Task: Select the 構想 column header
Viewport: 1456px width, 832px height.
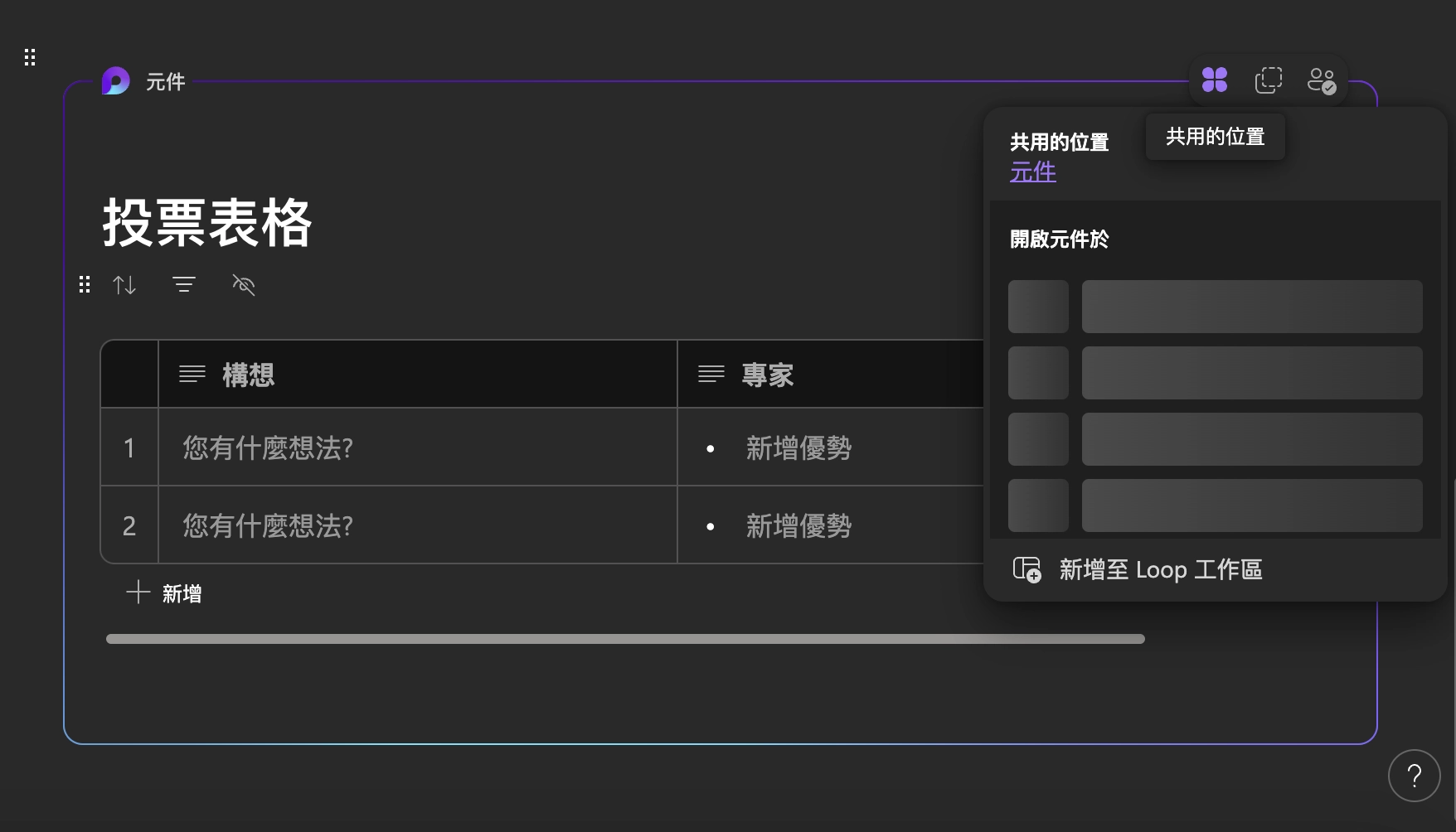Action: click(x=418, y=375)
